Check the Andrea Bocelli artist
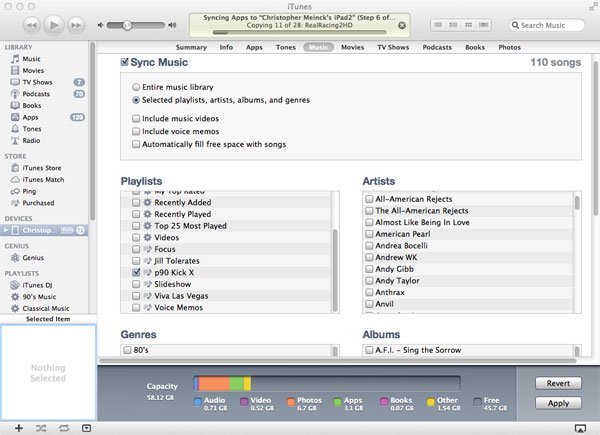Image resolution: width=600 pixels, height=435 pixels. (369, 246)
